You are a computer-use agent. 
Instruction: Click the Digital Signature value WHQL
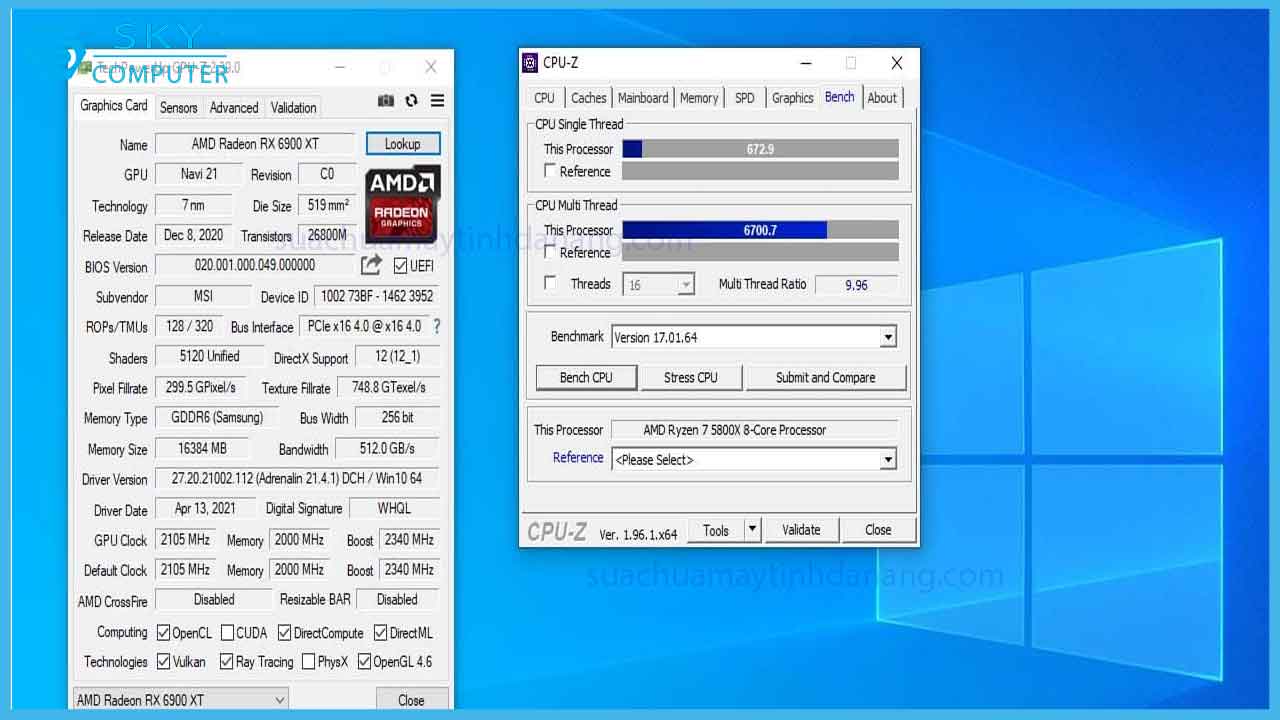[x=394, y=508]
